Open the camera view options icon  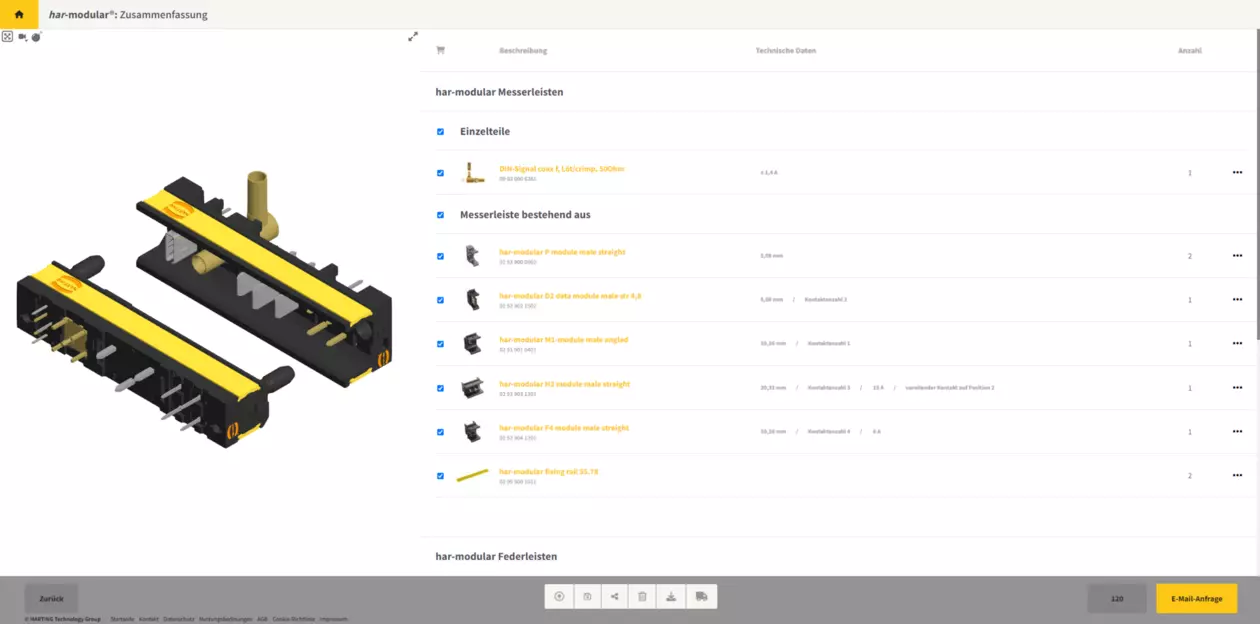(23, 37)
